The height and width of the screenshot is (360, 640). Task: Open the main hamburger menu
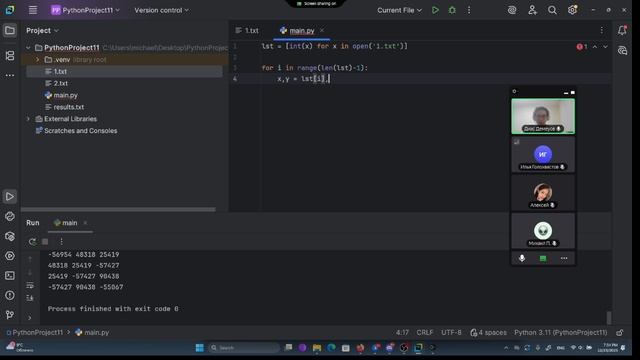(33, 10)
